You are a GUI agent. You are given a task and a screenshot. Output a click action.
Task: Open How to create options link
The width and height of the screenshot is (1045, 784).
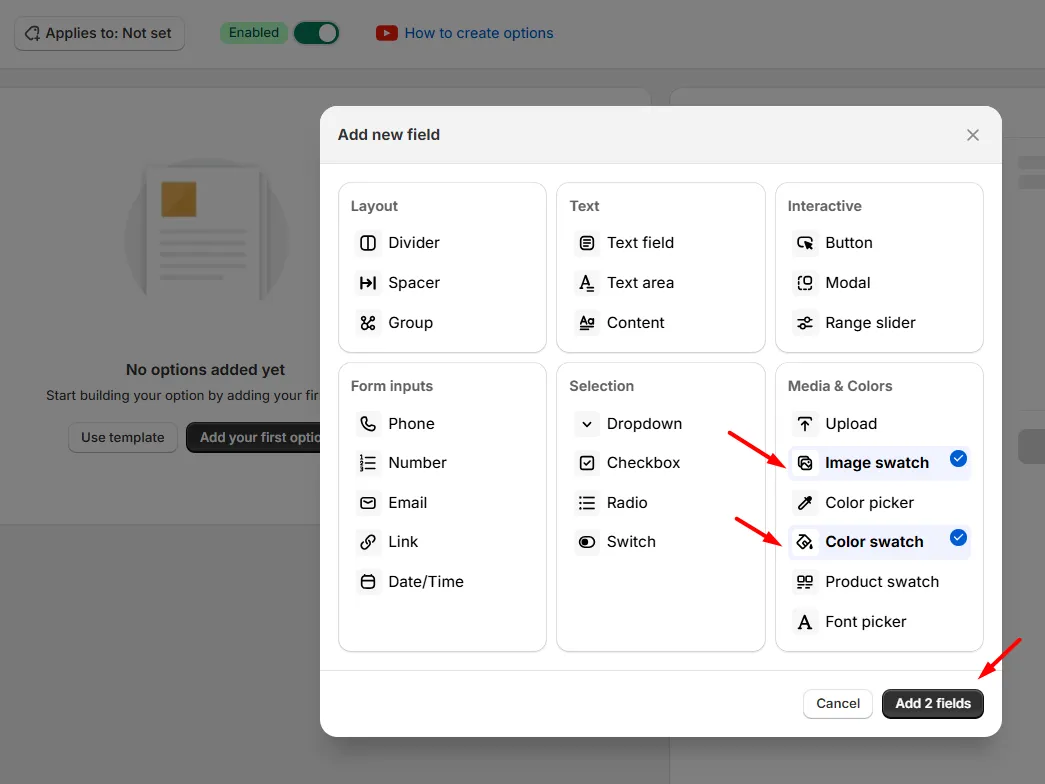click(479, 33)
